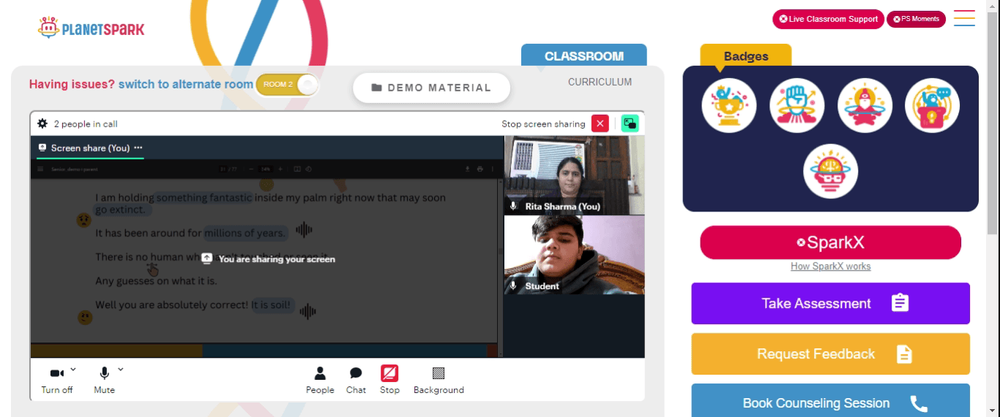Screen dimensions: 1000x417
Task: Play audio waveform beside 'millions of years'
Action: [x=304, y=230]
